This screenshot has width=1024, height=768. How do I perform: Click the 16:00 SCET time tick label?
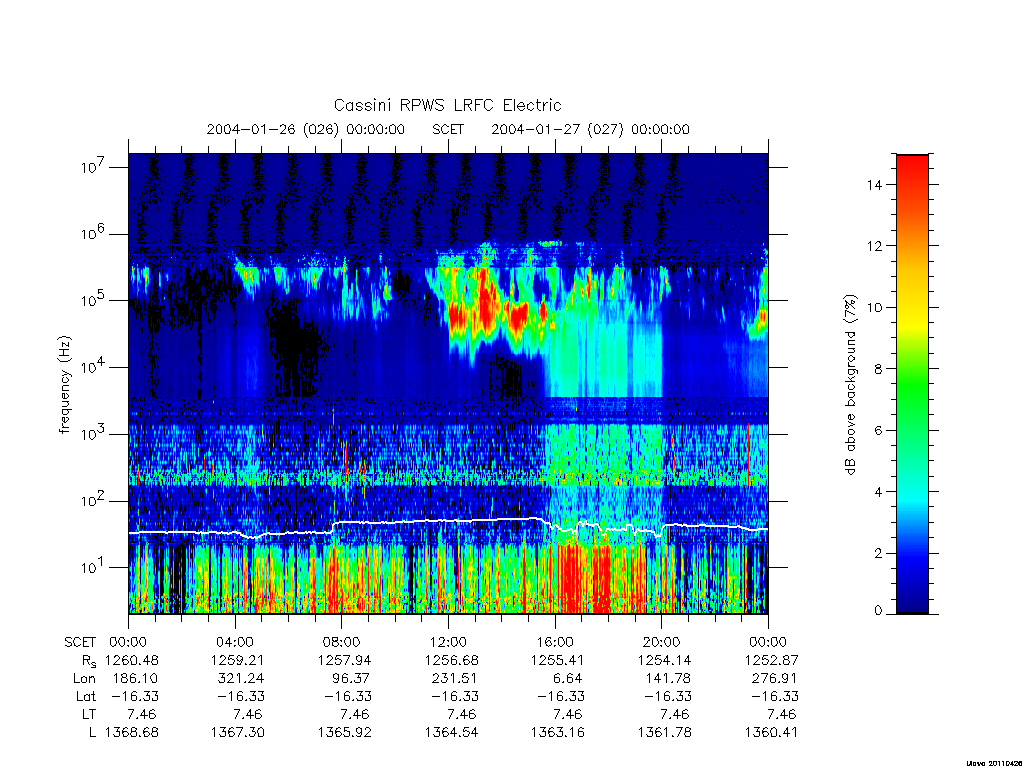point(555,642)
